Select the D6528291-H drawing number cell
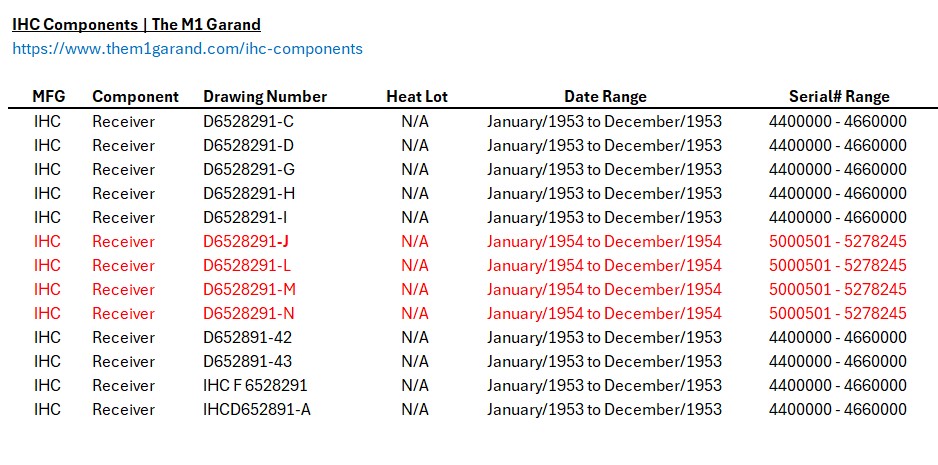The height and width of the screenshot is (465, 938). point(249,193)
